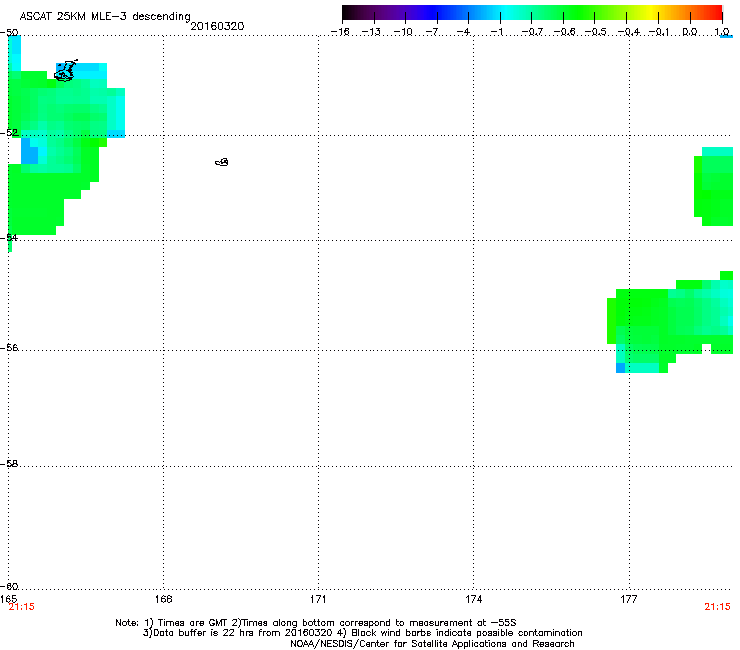Click the red '21:15' time at the right edge
The width and height of the screenshot is (740, 650).
pos(717,607)
